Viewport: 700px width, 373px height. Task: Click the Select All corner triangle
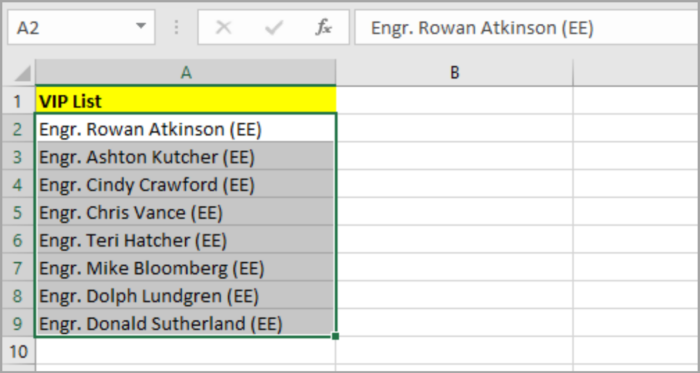pos(22,73)
